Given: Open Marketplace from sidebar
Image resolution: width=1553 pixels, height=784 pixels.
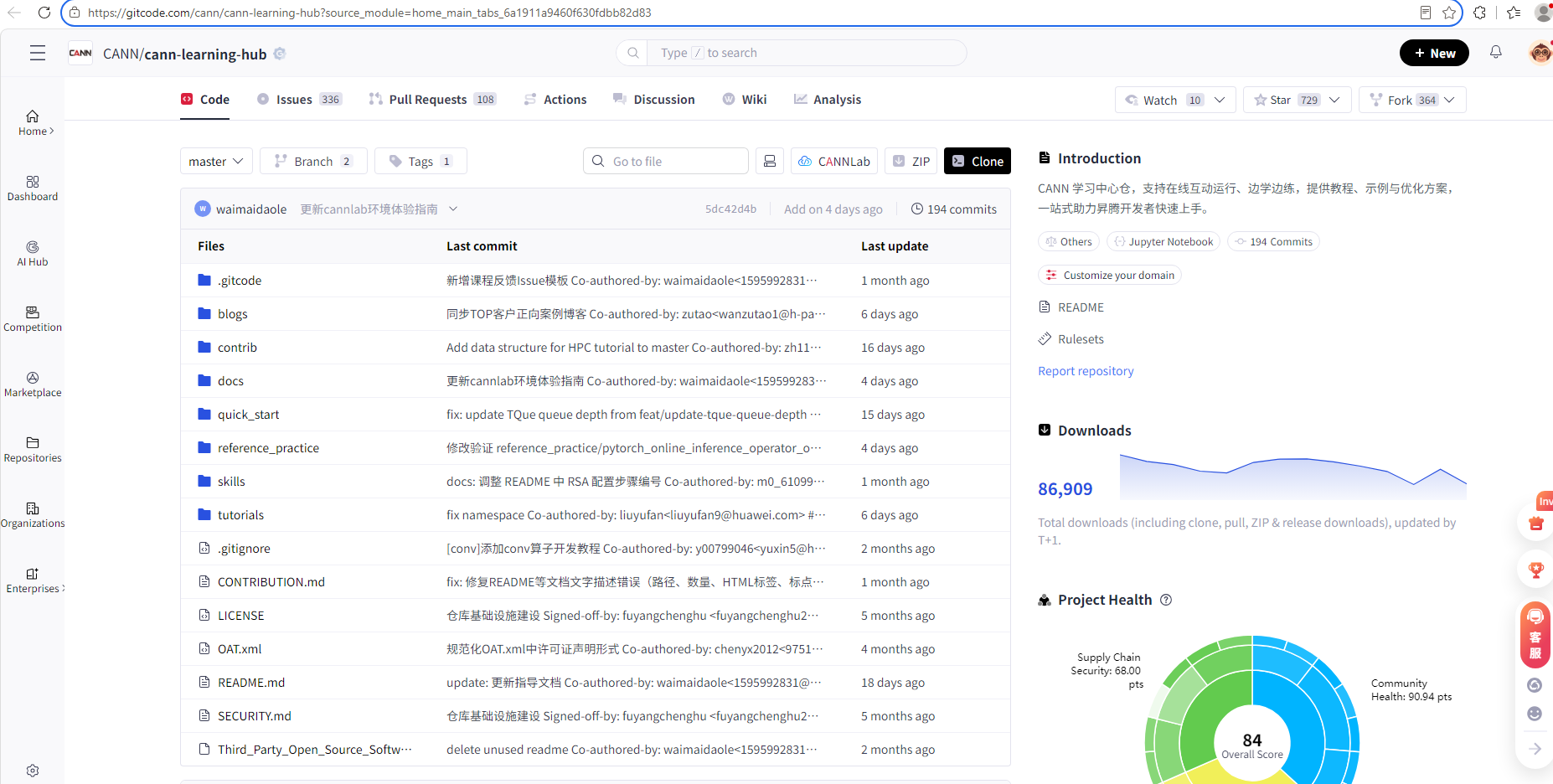Looking at the screenshot, I should click(x=33, y=384).
